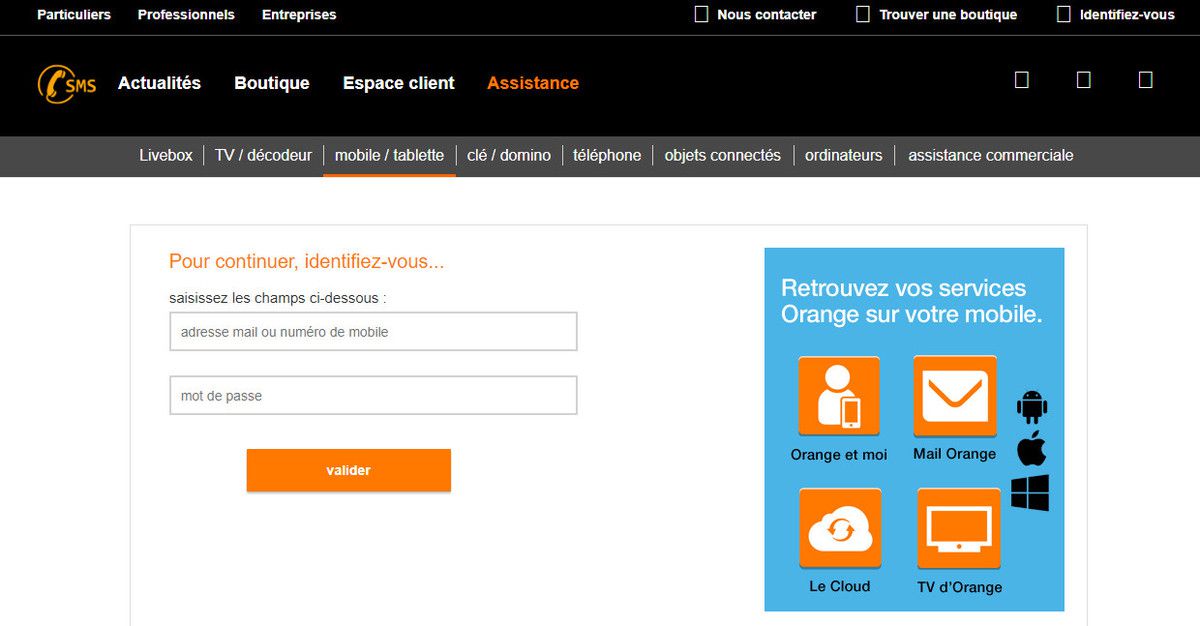Click the Mail Orange label
The height and width of the screenshot is (626, 1200).
955,454
